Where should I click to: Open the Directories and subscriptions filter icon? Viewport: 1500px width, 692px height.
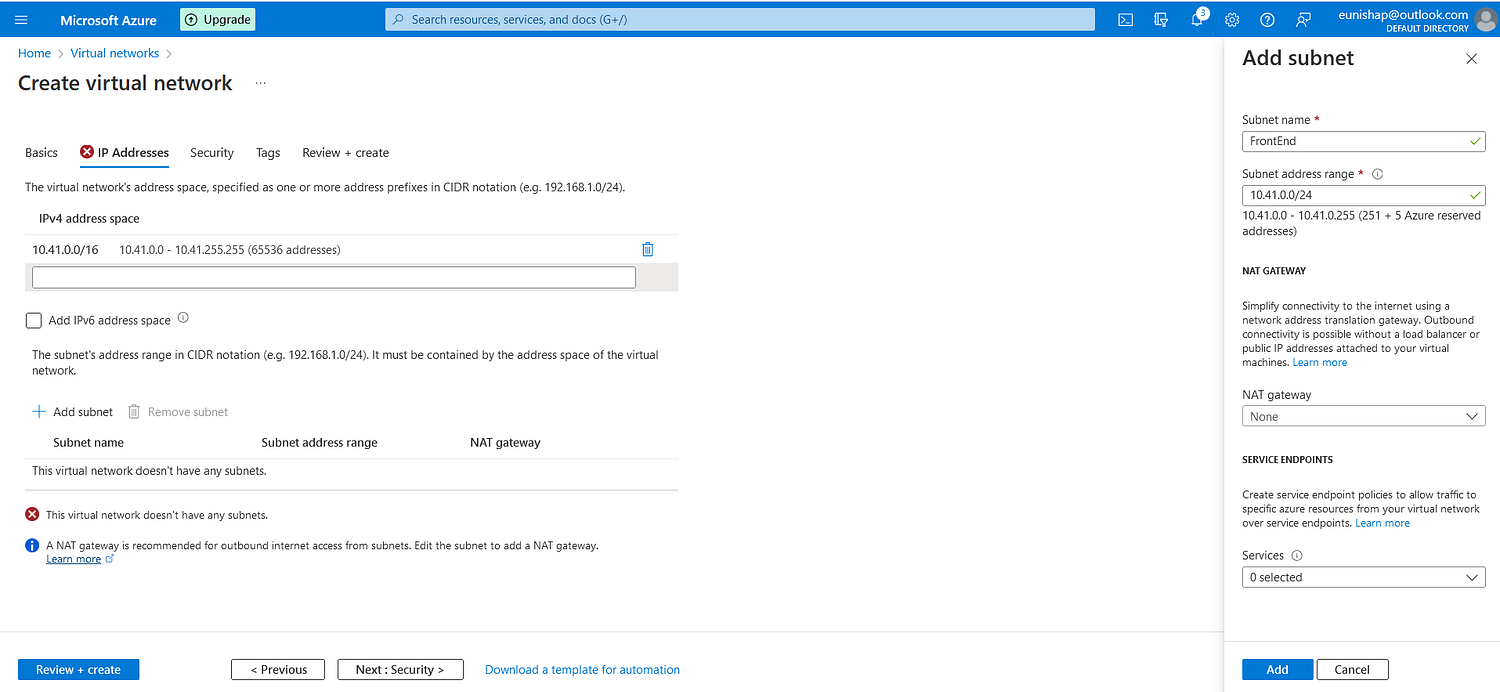pos(1161,20)
